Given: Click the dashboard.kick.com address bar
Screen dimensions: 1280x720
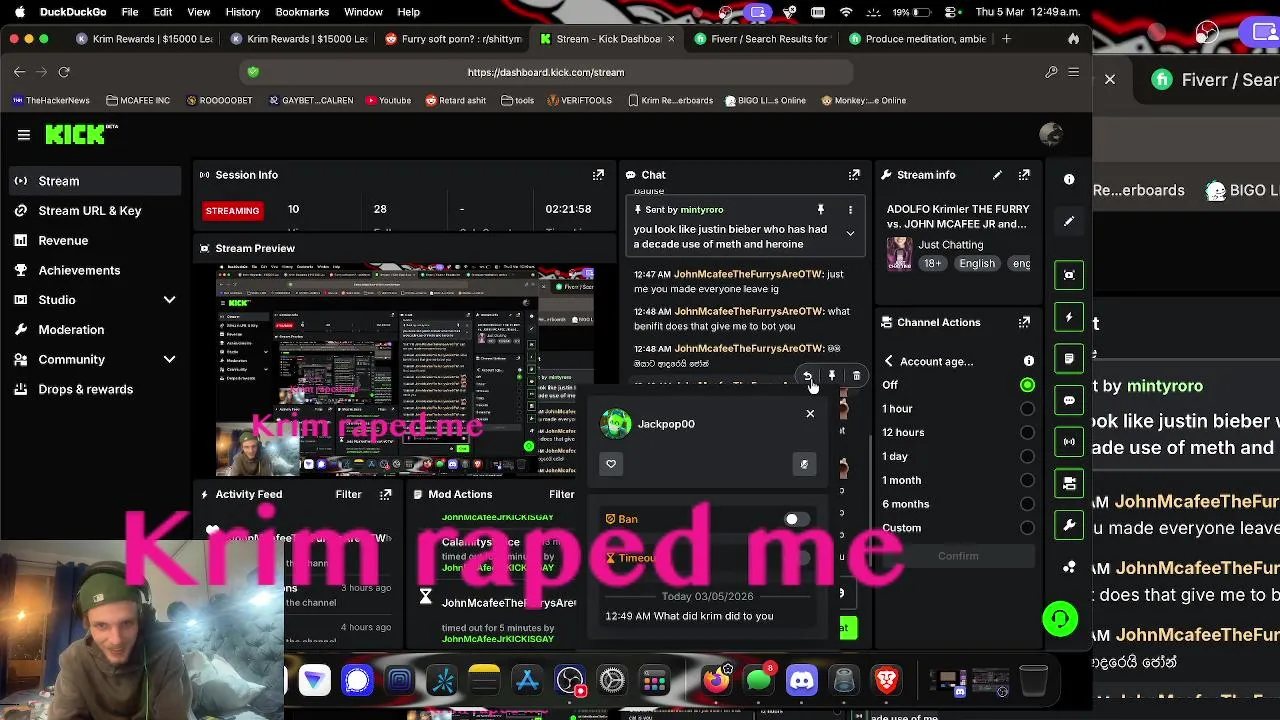Looking at the screenshot, I should [x=546, y=72].
